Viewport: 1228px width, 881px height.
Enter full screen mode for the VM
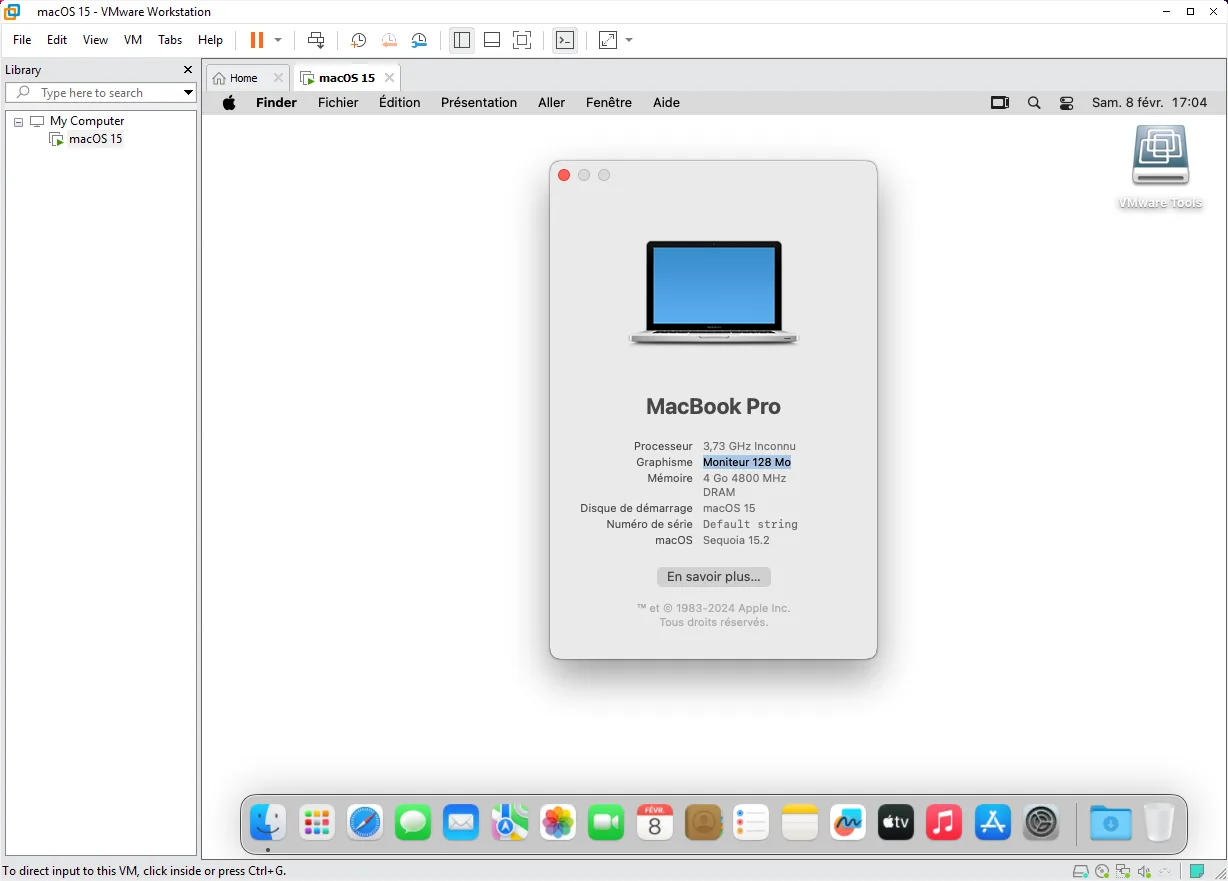[x=522, y=40]
